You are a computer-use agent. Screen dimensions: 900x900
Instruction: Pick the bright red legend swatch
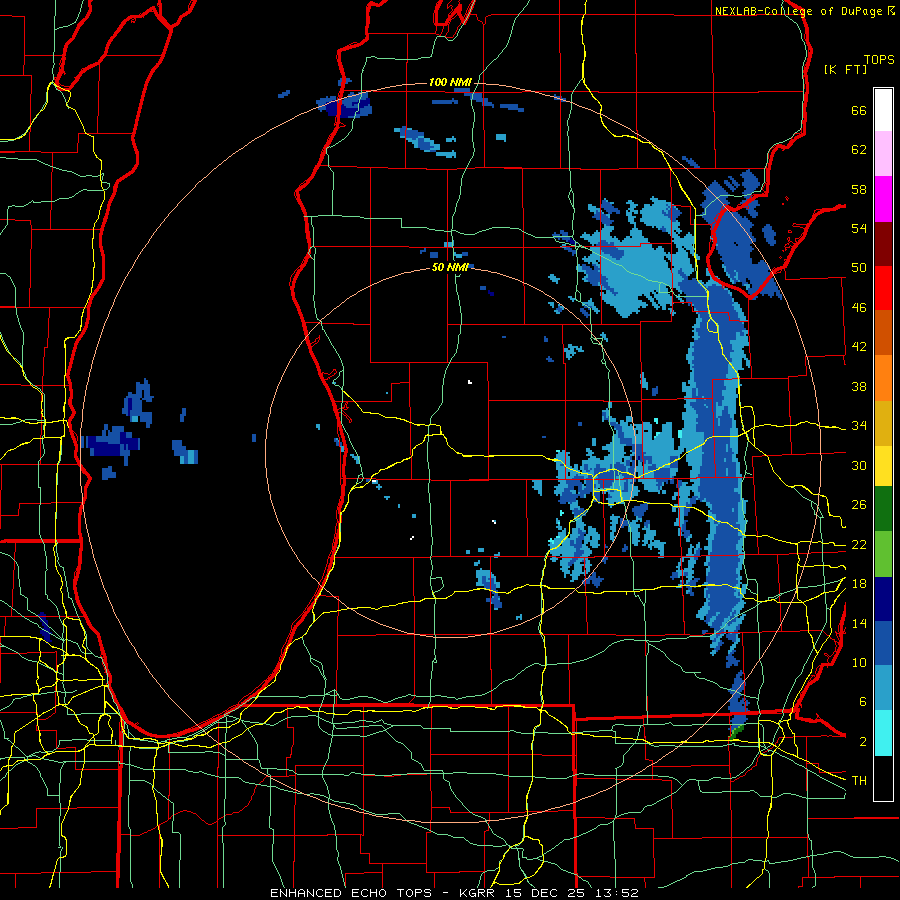[x=883, y=288]
